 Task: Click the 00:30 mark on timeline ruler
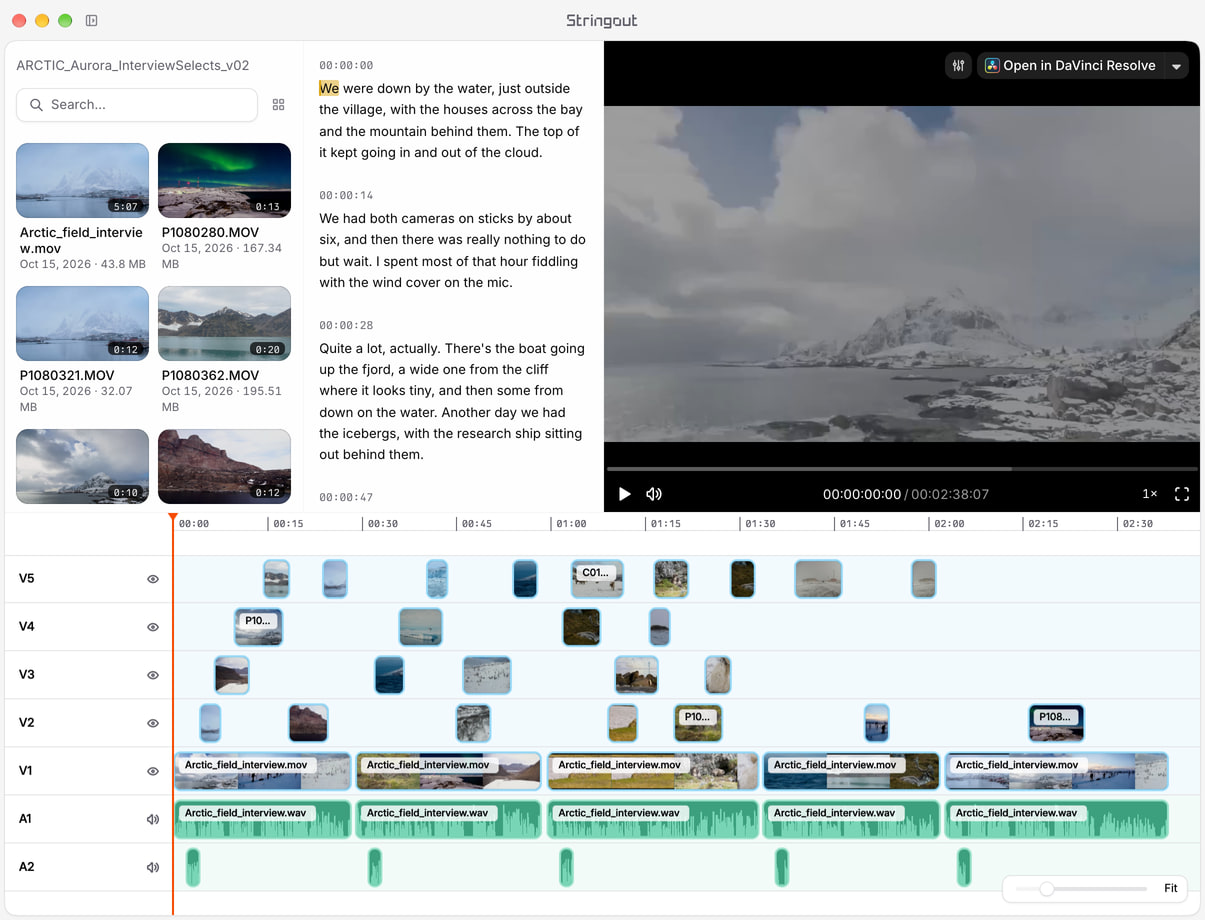(382, 524)
